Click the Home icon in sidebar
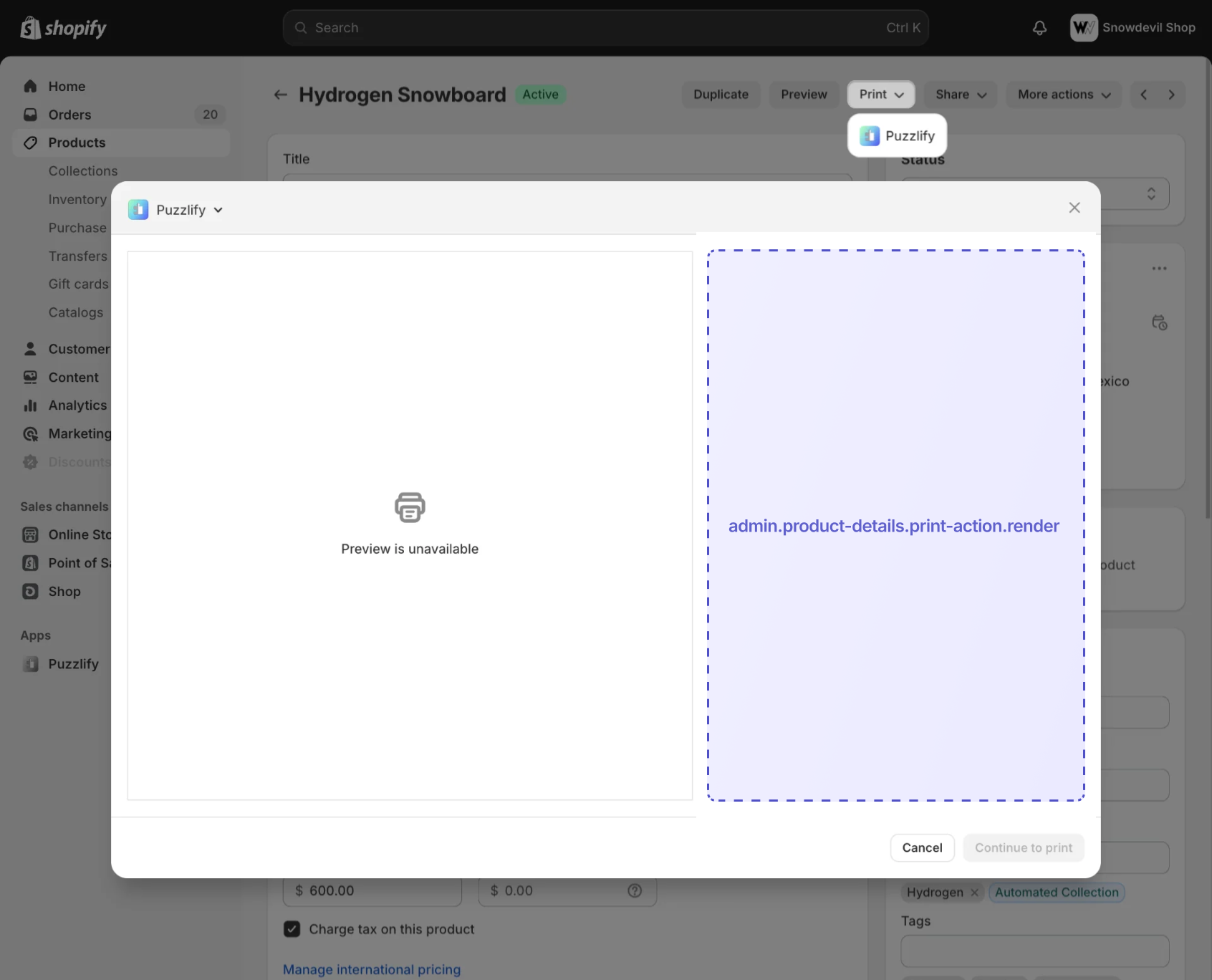This screenshot has width=1212, height=980. tap(30, 86)
